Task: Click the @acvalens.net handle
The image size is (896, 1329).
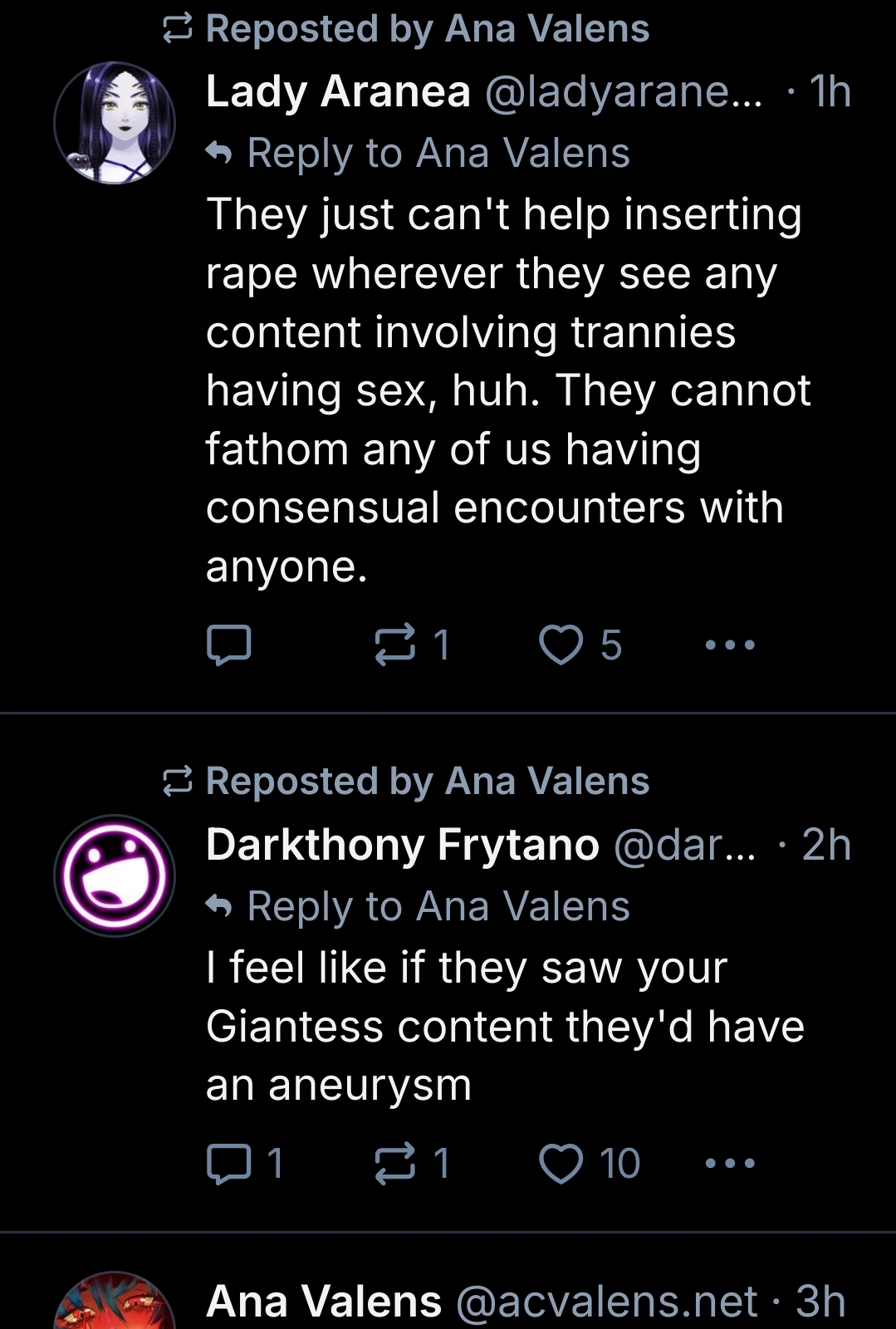Action: [x=607, y=1301]
